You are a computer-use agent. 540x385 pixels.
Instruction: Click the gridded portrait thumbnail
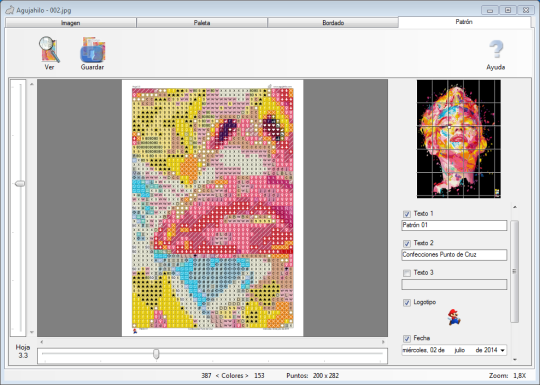click(459, 139)
